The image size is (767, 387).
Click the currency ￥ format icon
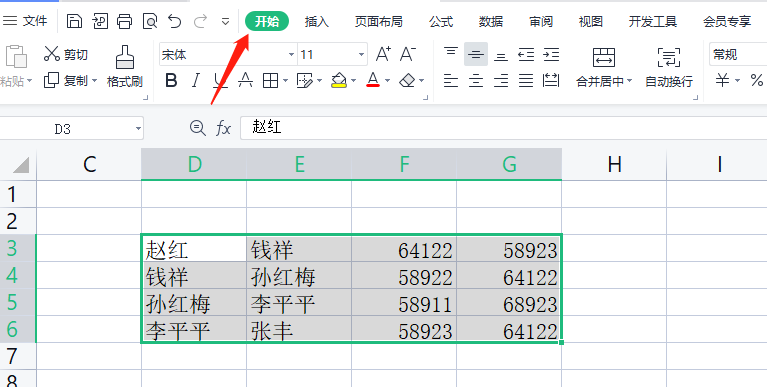[x=722, y=80]
